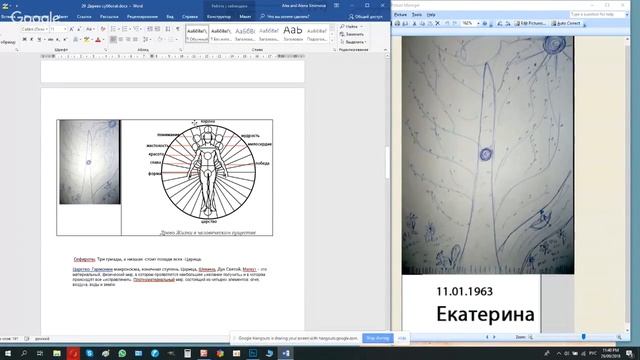Click 'Stop sharing' in Hangouts bar
Image resolution: width=640 pixels, height=360 pixels.
[x=378, y=338]
